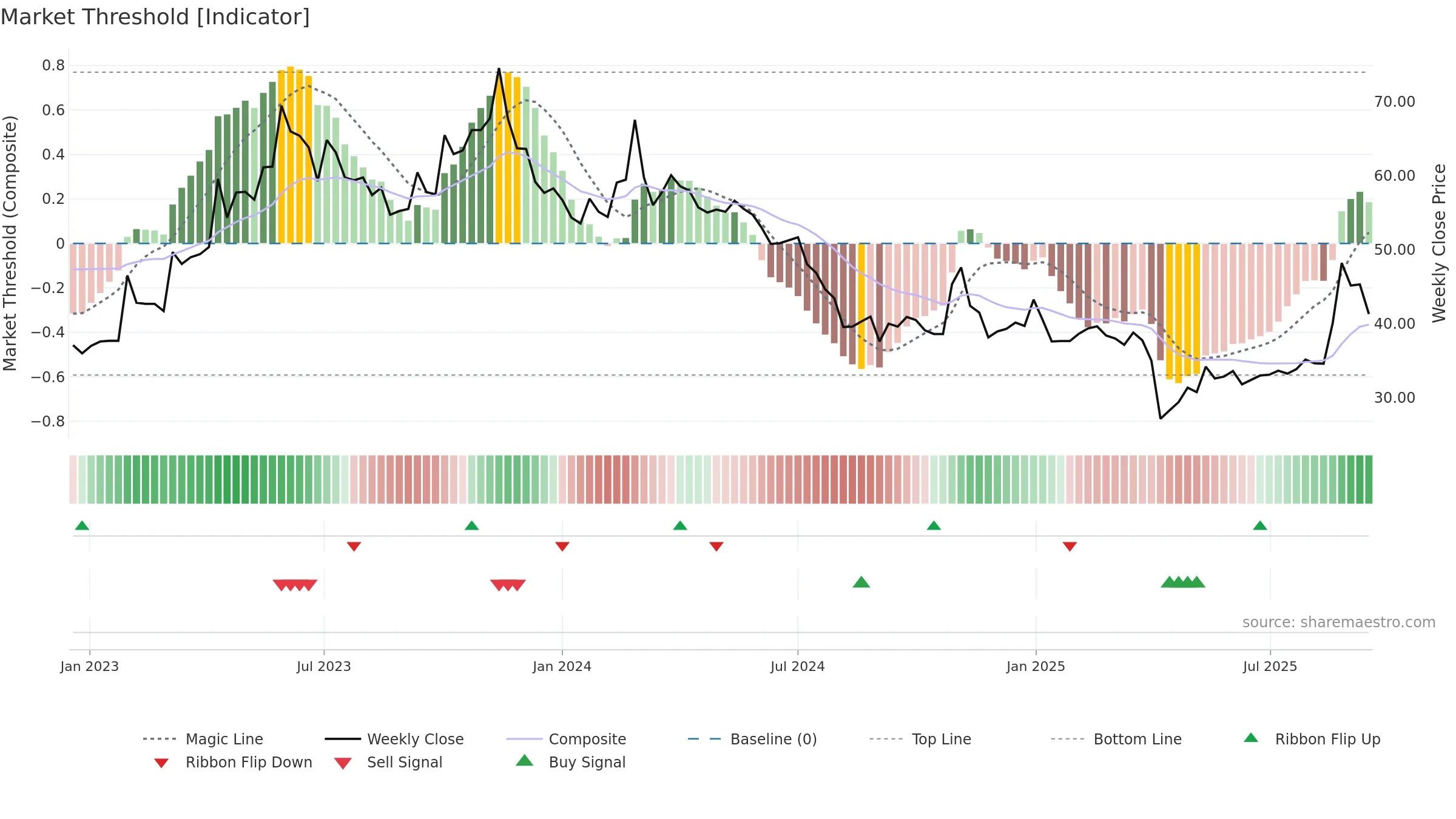Viewport: 1456px width, 819px height.
Task: Click the Jul 2025 x-axis label
Action: tap(1270, 666)
